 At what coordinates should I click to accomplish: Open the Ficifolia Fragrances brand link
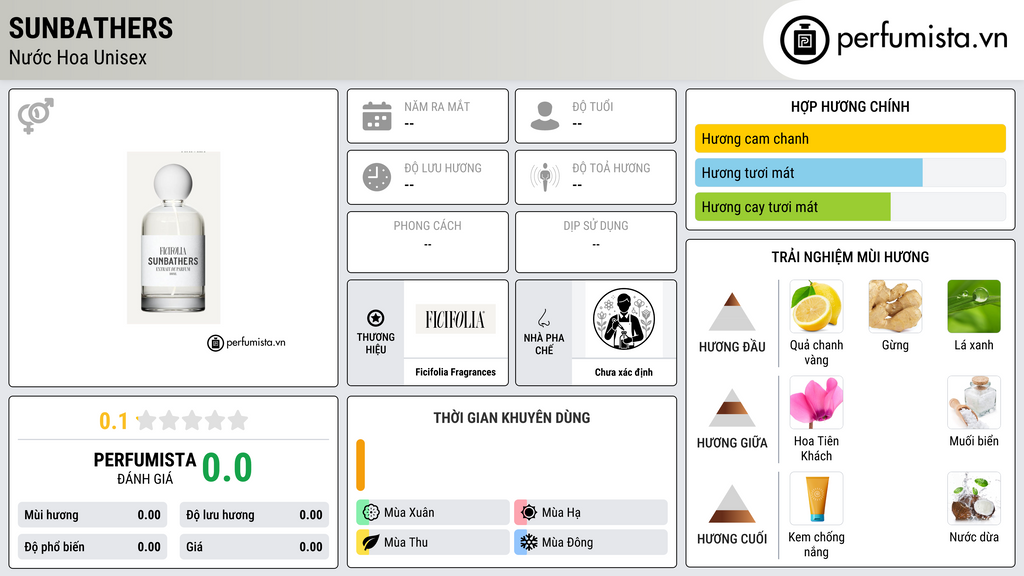tap(455, 372)
